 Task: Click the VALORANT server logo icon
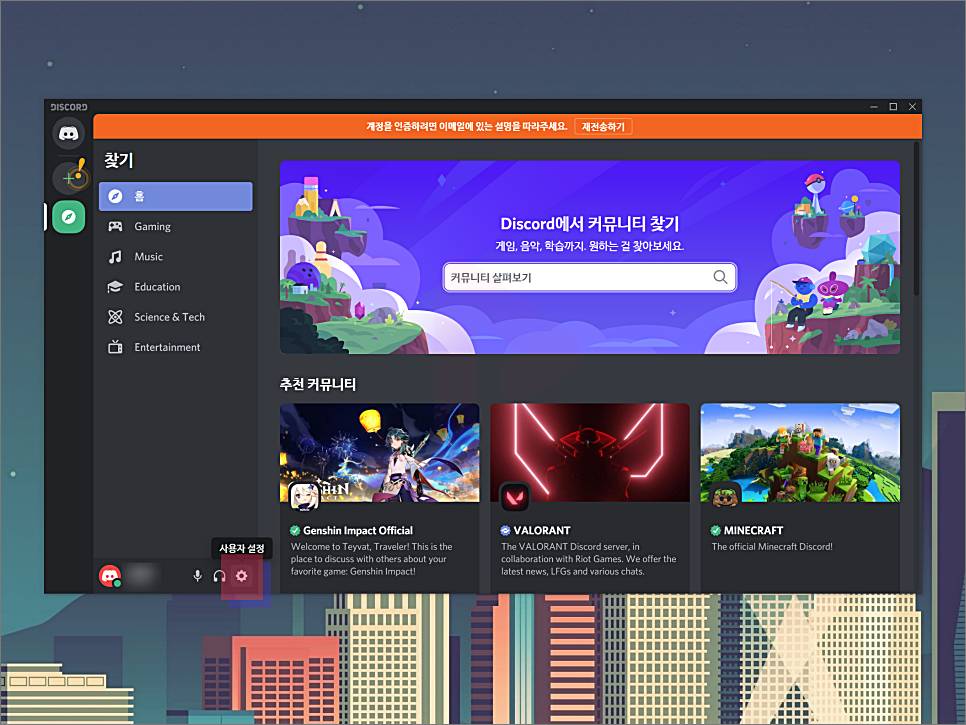(x=514, y=496)
